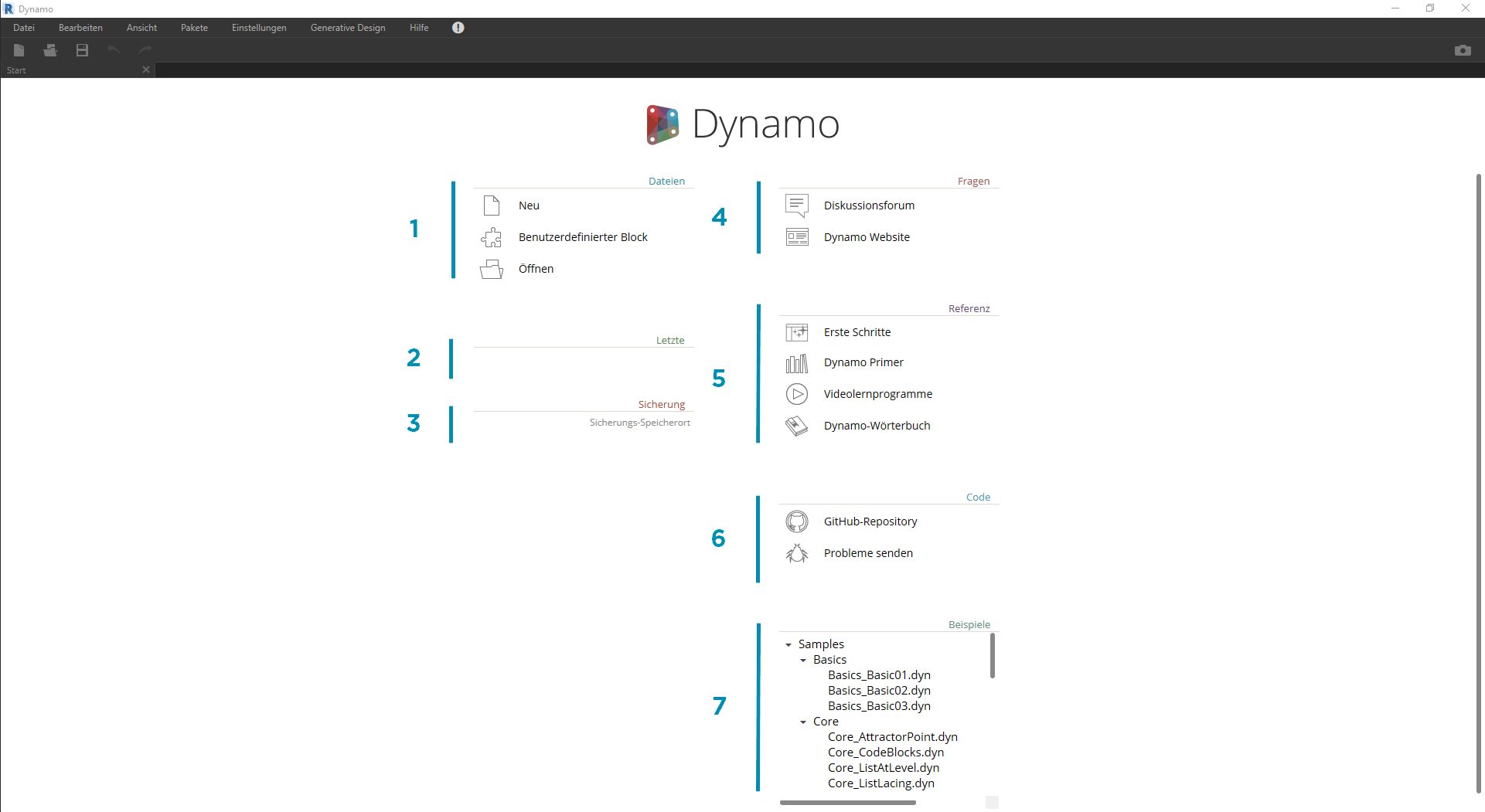Open sample Basics_Basic02.dyn

click(879, 691)
